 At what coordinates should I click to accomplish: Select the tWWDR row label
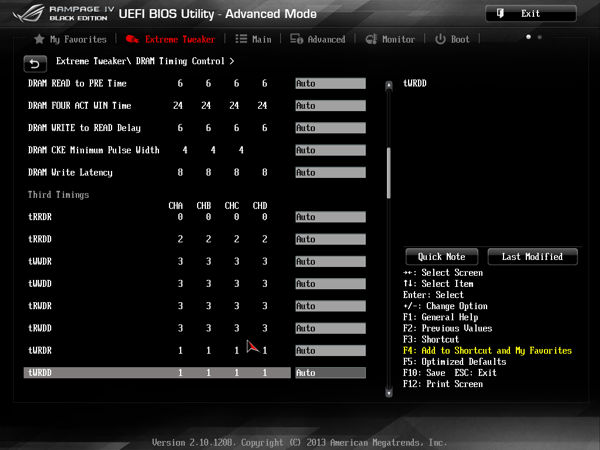tap(40, 261)
